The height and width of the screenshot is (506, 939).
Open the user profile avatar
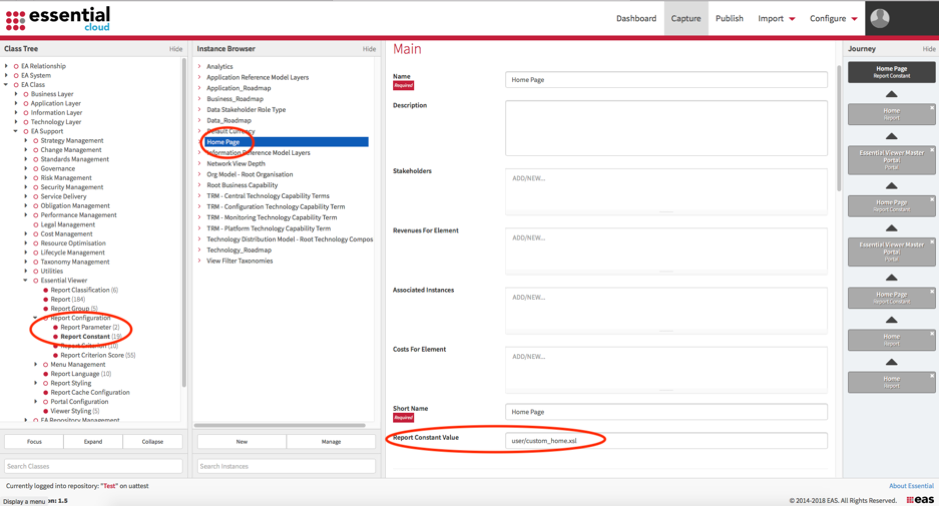pos(880,19)
